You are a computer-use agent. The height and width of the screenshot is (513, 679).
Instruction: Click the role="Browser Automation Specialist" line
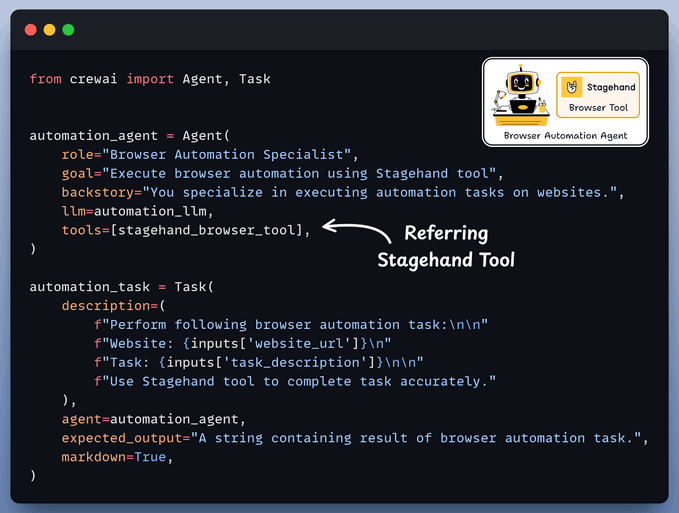210,155
